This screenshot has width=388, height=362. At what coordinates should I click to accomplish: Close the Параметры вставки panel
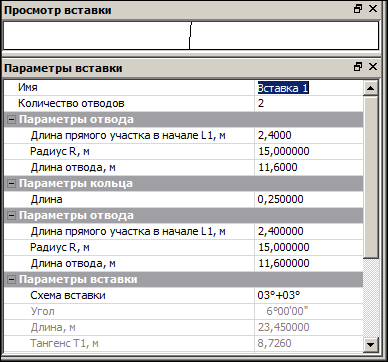tap(373, 67)
